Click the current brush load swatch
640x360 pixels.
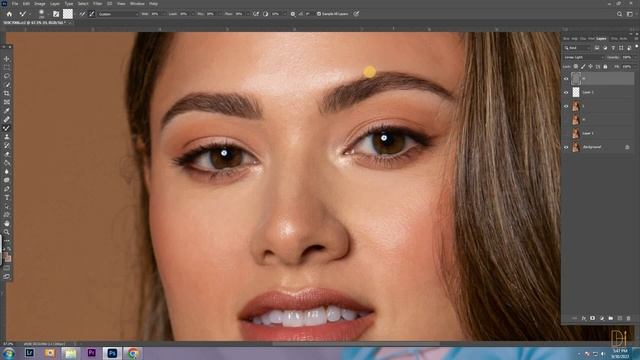(x=68, y=14)
